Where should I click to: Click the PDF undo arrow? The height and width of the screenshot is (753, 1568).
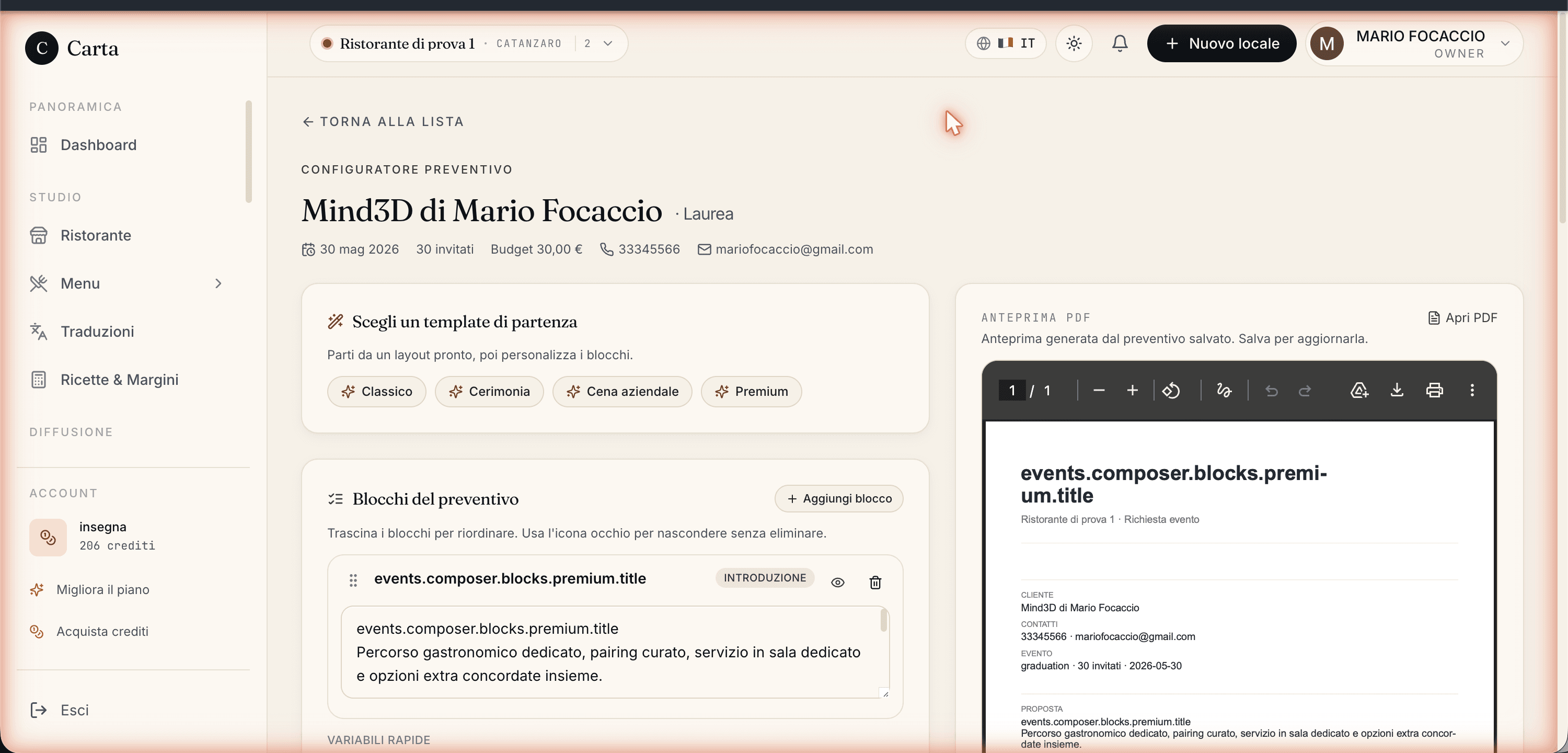(x=1272, y=391)
